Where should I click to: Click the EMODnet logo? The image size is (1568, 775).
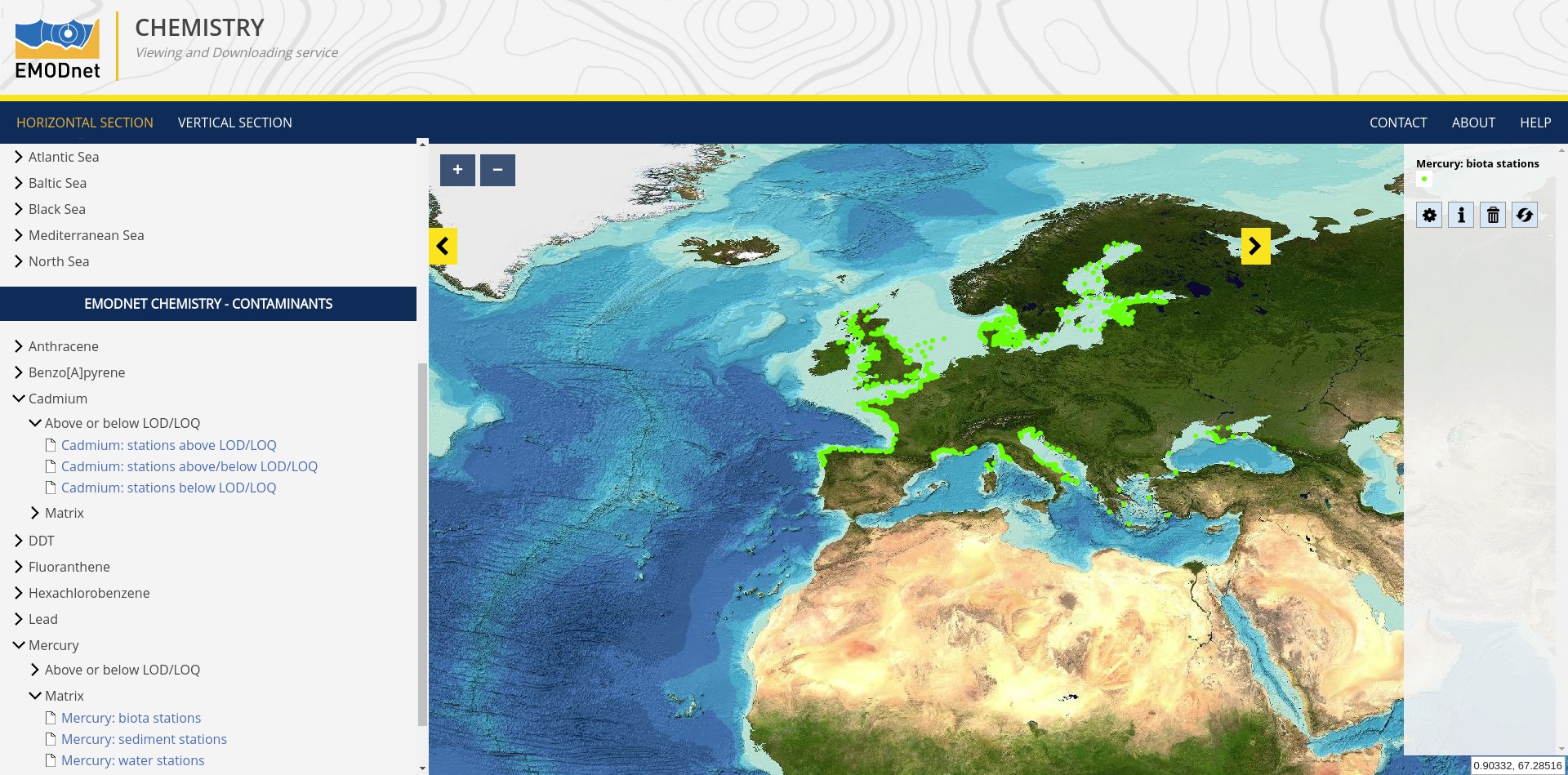coord(57,47)
